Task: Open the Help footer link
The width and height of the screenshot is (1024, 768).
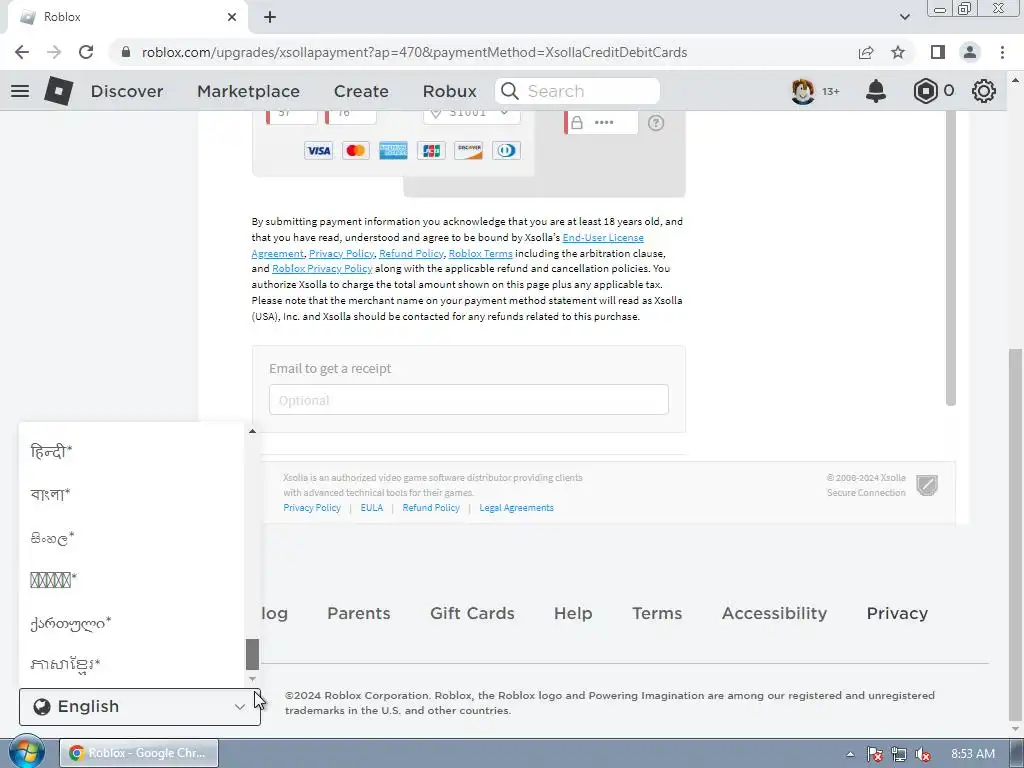Action: [x=573, y=613]
